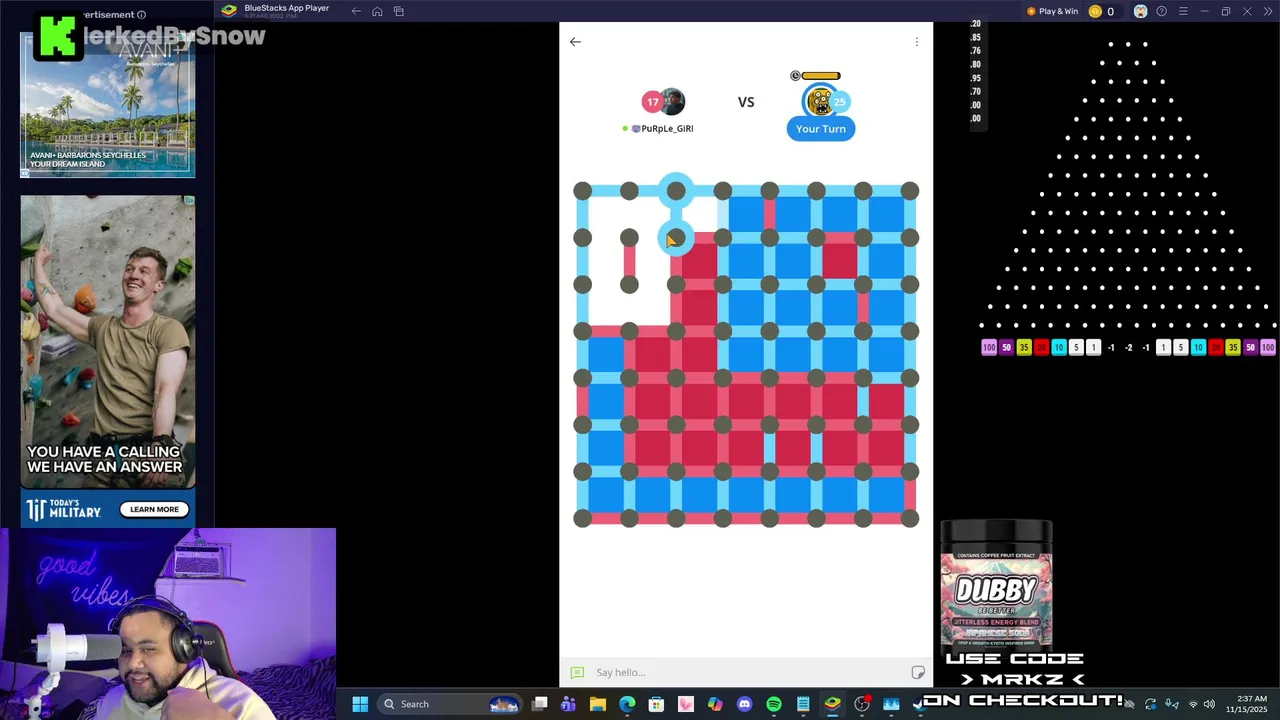Switch to BlueStacks in taskbar
The height and width of the screenshot is (720, 1280).
832,704
